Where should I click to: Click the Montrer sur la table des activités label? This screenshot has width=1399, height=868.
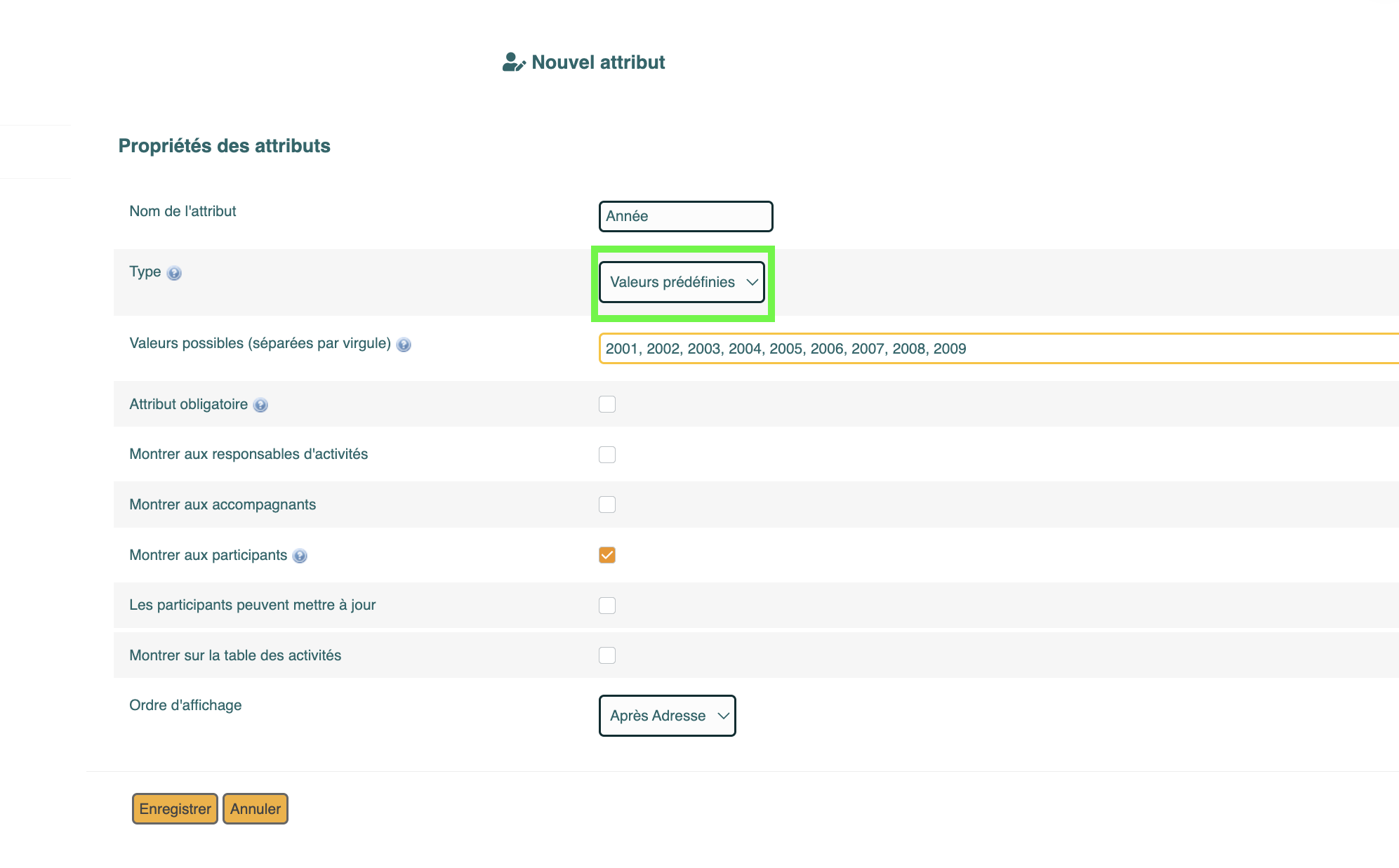click(x=235, y=655)
